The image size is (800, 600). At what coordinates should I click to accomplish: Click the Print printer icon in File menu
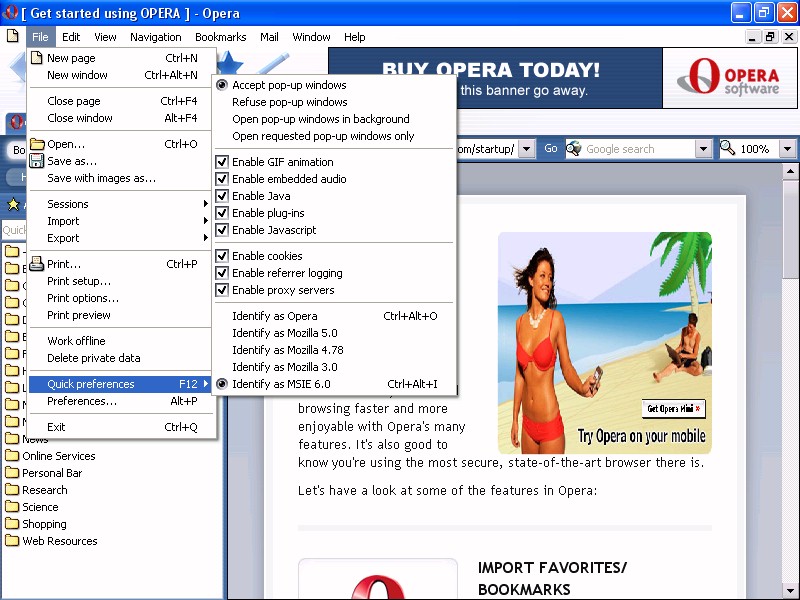[x=37, y=264]
